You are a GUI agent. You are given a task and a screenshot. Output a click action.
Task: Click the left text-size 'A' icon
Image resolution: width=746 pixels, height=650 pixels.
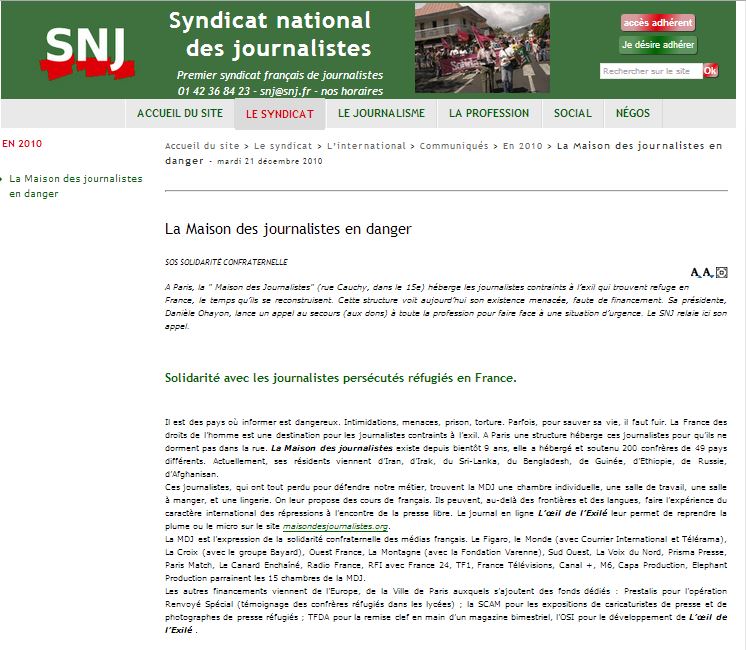pyautogui.click(x=696, y=272)
